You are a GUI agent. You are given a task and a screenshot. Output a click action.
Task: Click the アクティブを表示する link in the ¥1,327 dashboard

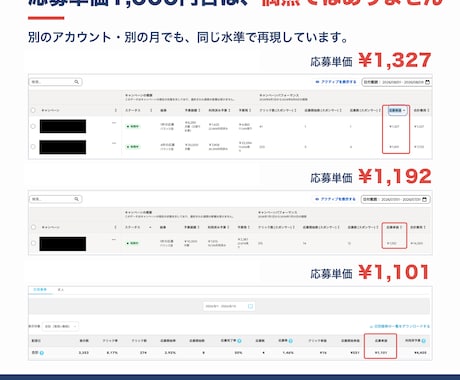[336, 82]
